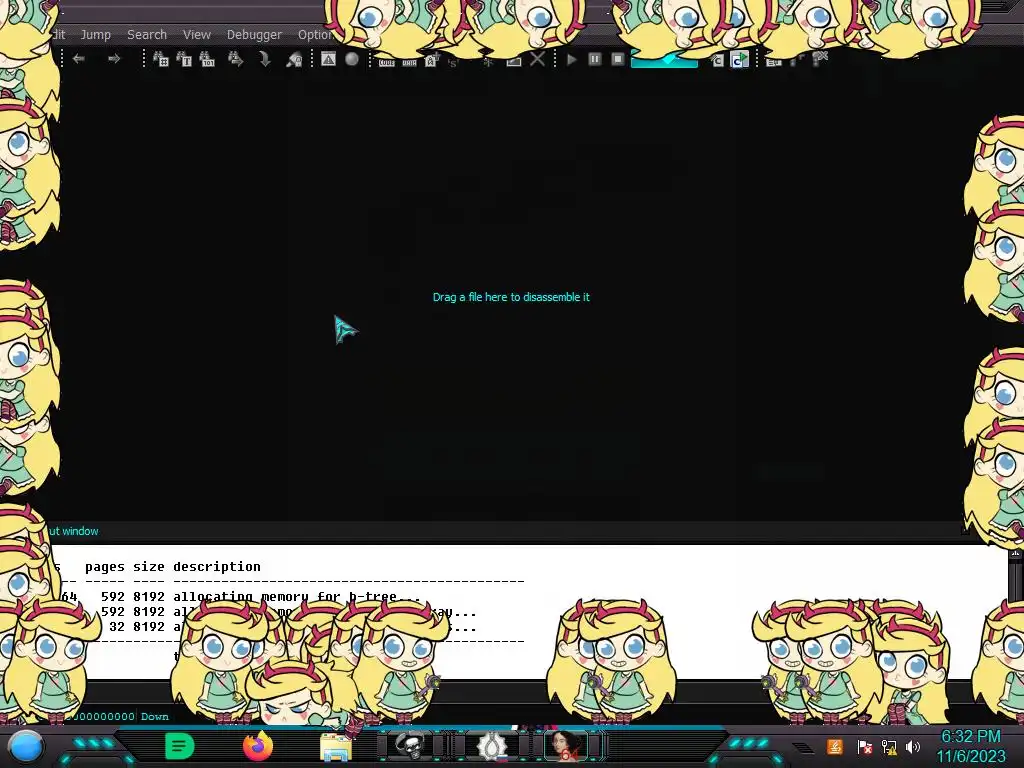Click 'Drag a file here to disassemble it'
Screen dimensions: 1024x768
click(511, 297)
